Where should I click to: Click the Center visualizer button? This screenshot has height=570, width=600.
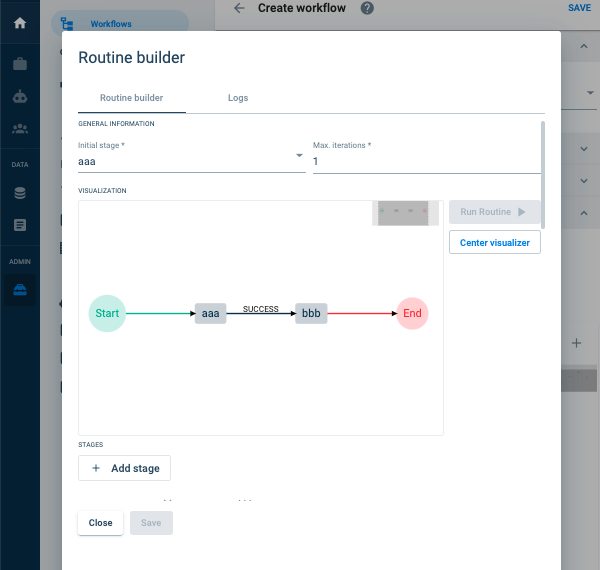point(495,242)
